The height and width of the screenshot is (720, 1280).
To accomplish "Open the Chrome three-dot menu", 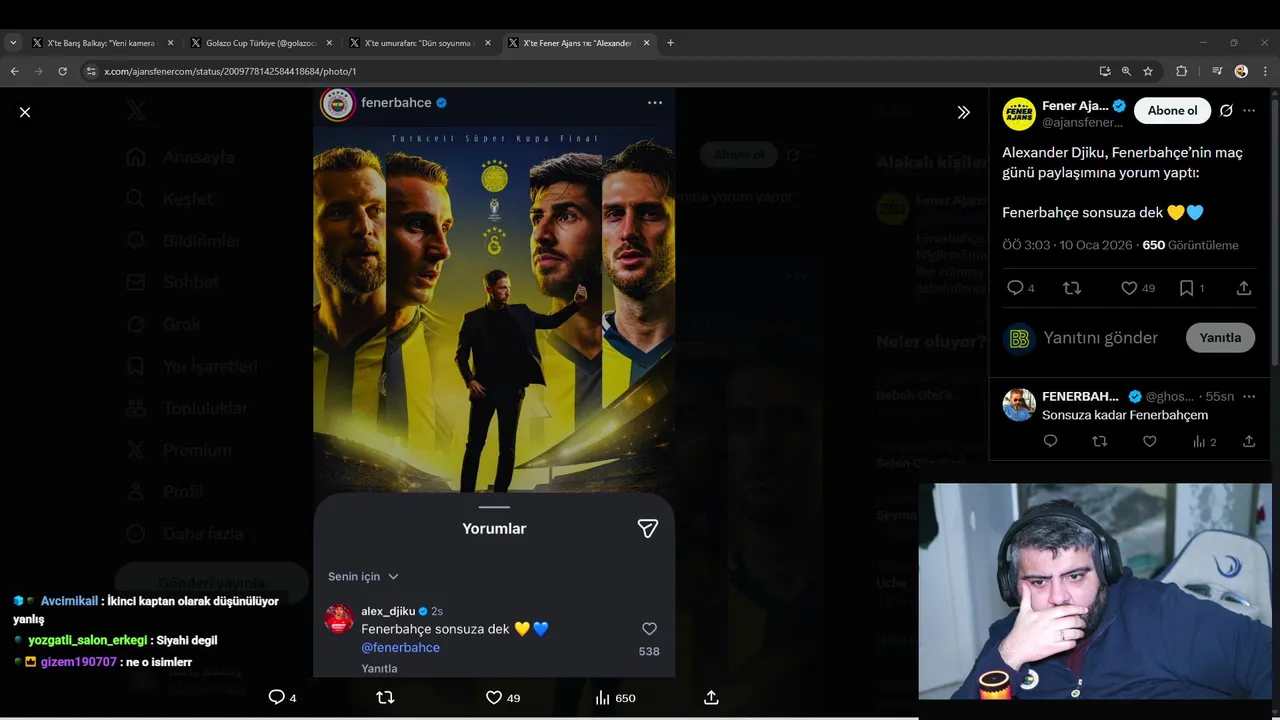I will (x=1265, y=71).
